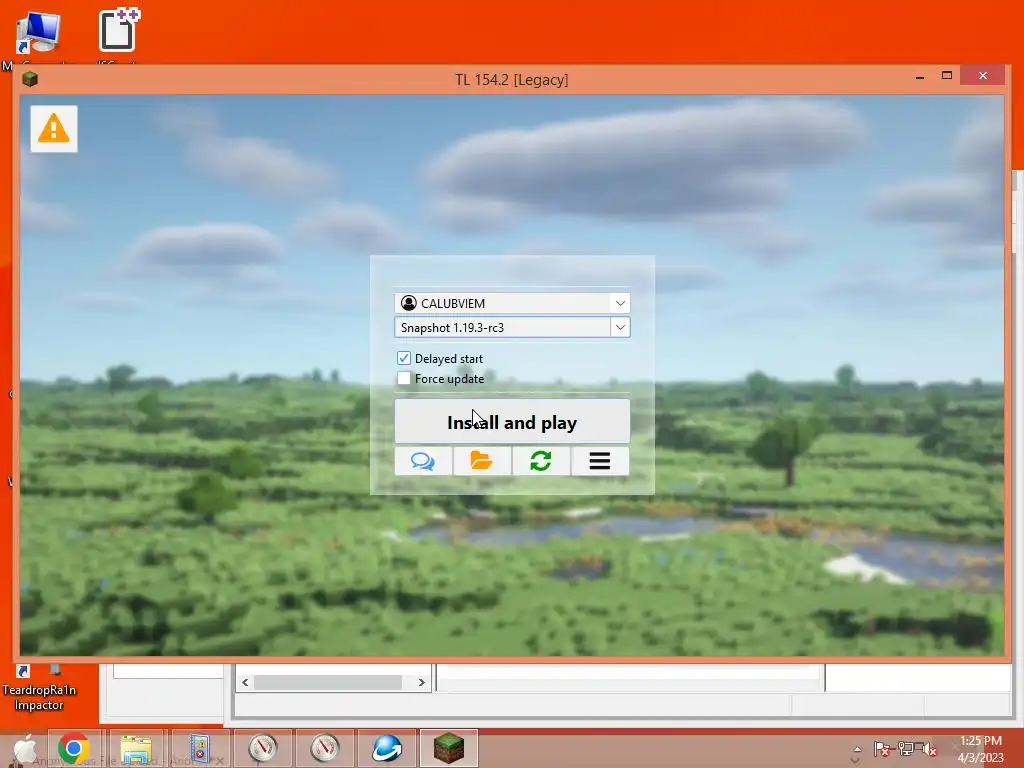1024x768 pixels.
Task: Open the blue globe arrow taskbar icon
Action: pyautogui.click(x=387, y=748)
